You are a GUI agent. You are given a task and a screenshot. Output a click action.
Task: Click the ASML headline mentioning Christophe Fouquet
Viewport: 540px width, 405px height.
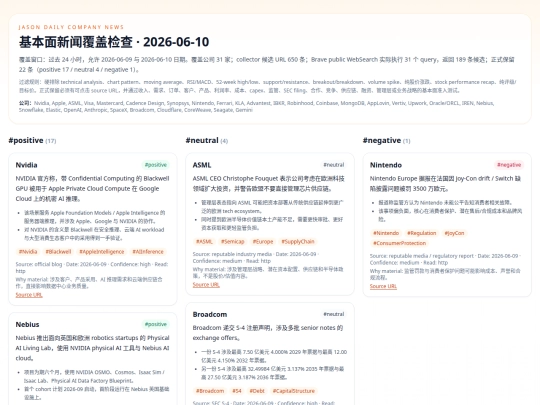point(269,184)
